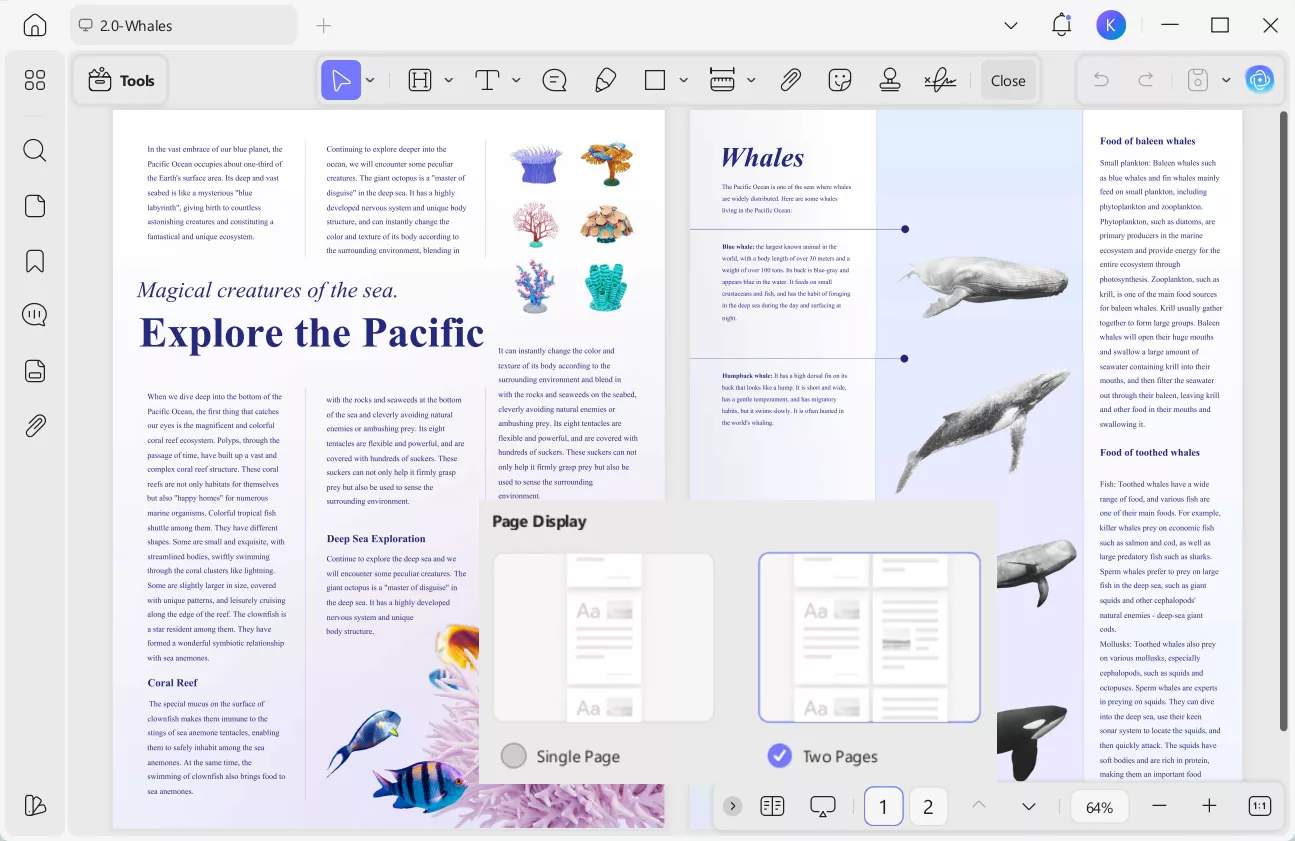Open the attachment paperclip tool

click(791, 81)
